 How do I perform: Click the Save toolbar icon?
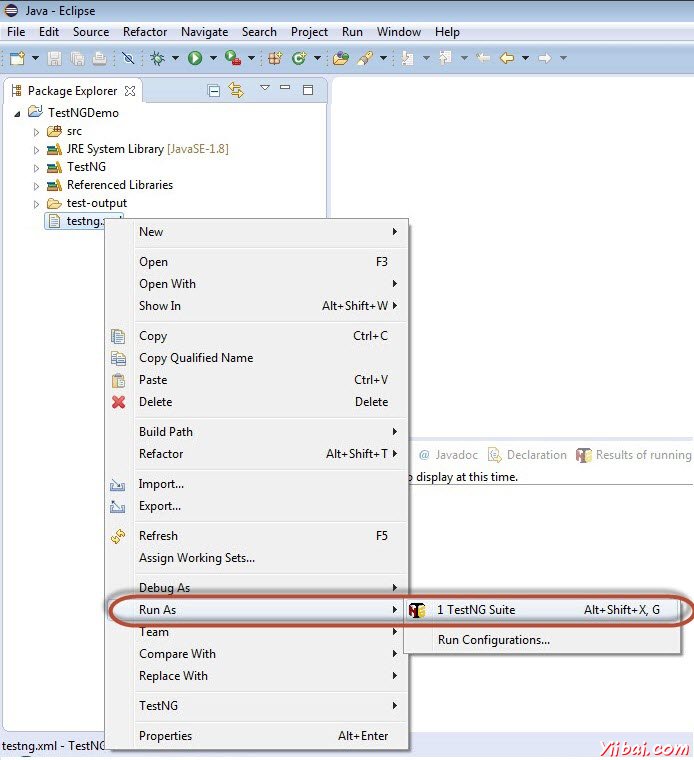click(54, 58)
